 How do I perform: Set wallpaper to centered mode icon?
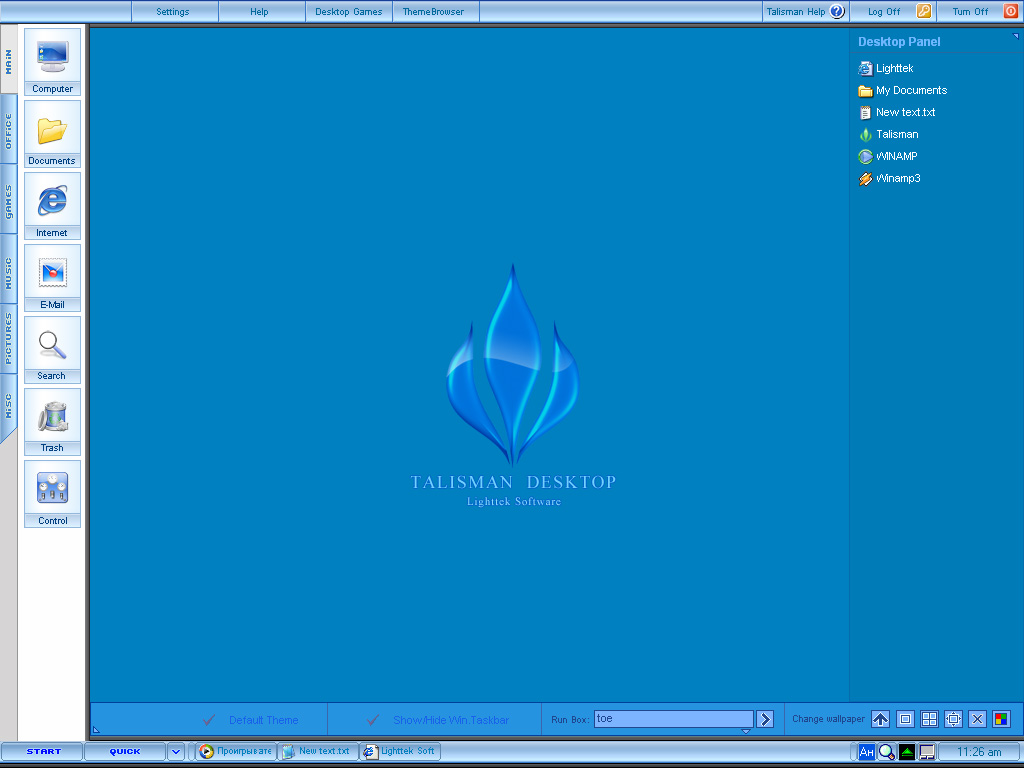click(x=905, y=719)
